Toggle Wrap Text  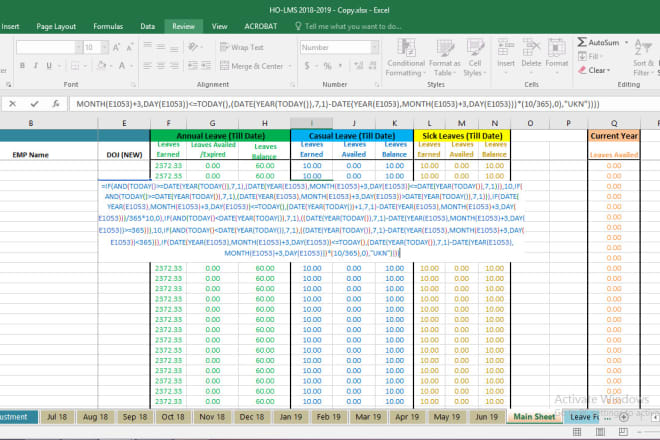pos(242,47)
